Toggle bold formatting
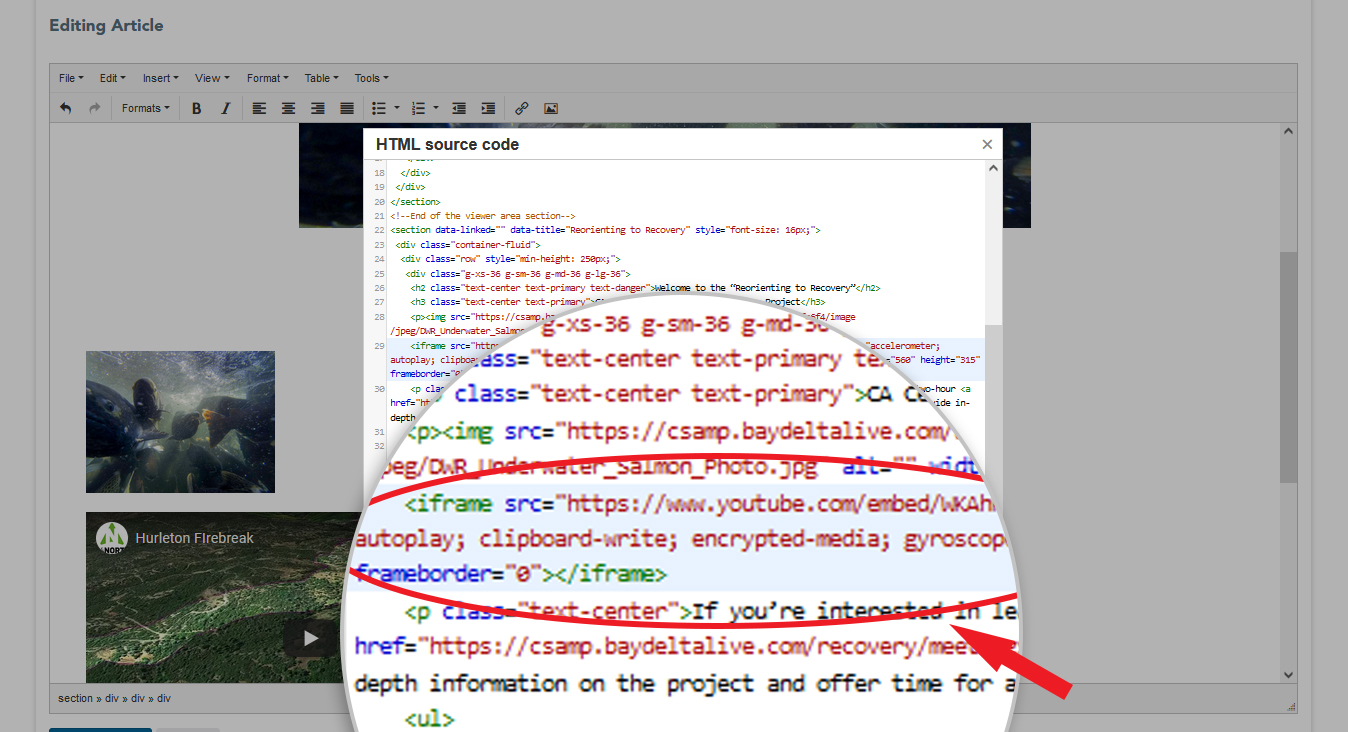The image size is (1348, 732). coord(197,108)
